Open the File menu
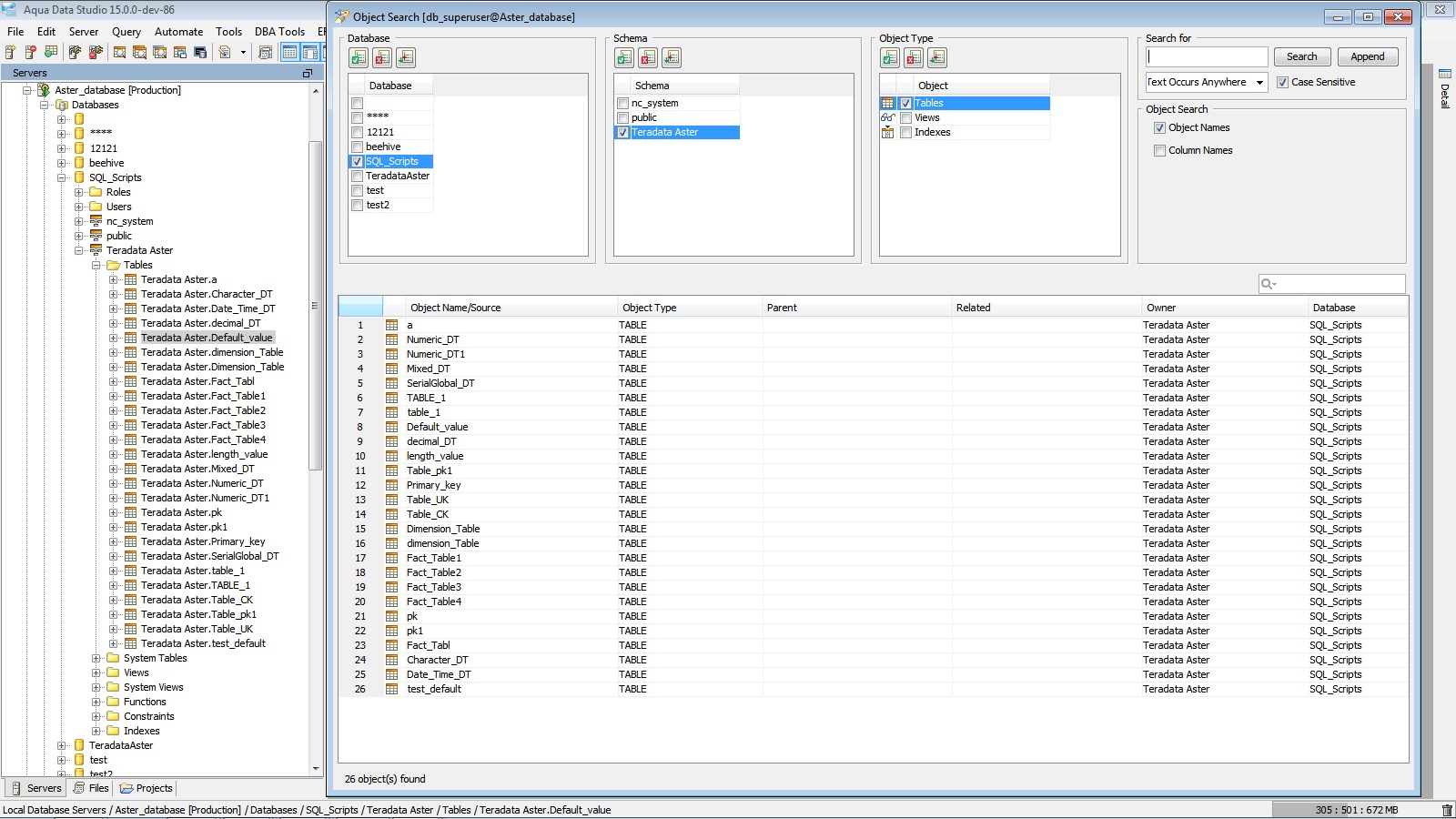Image resolution: width=1456 pixels, height=819 pixels. coord(15,31)
